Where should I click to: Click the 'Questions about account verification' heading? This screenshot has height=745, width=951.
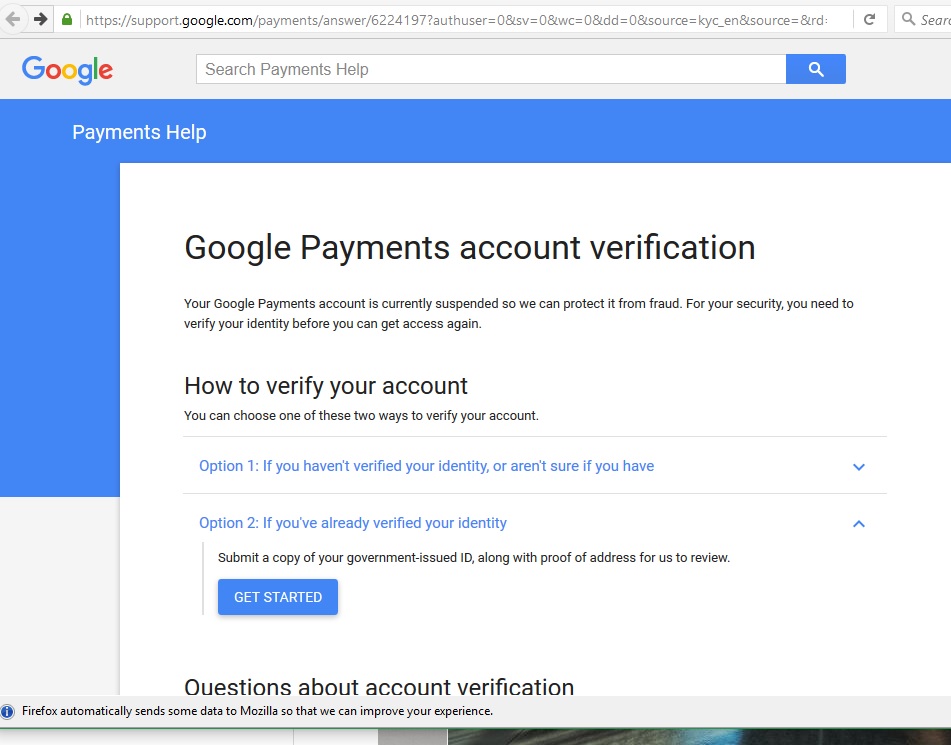[379, 686]
